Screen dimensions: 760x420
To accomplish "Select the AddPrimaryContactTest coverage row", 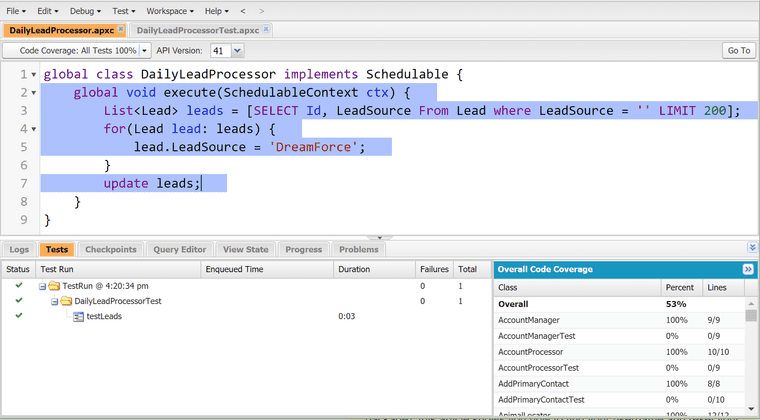I will (619, 400).
